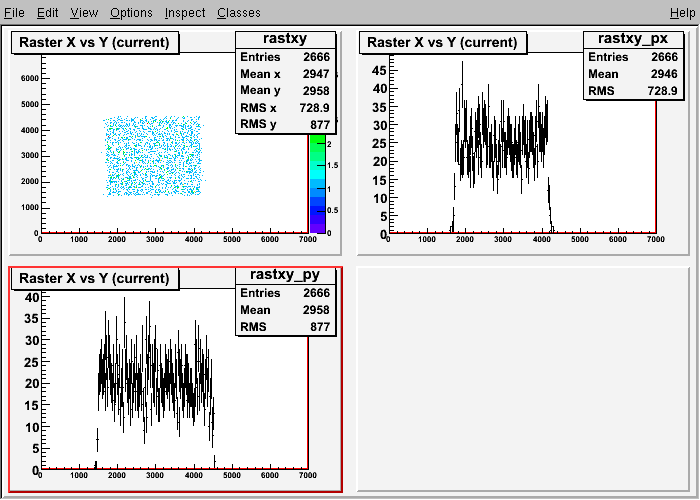This screenshot has height=500, width=700.
Task: Click the Entries row in rastxy stats
Action: (x=285, y=57)
